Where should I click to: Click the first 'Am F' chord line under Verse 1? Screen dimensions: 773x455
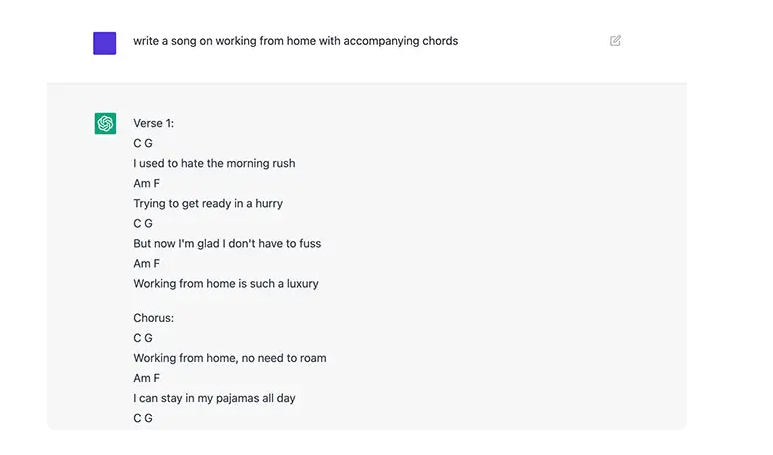point(146,183)
